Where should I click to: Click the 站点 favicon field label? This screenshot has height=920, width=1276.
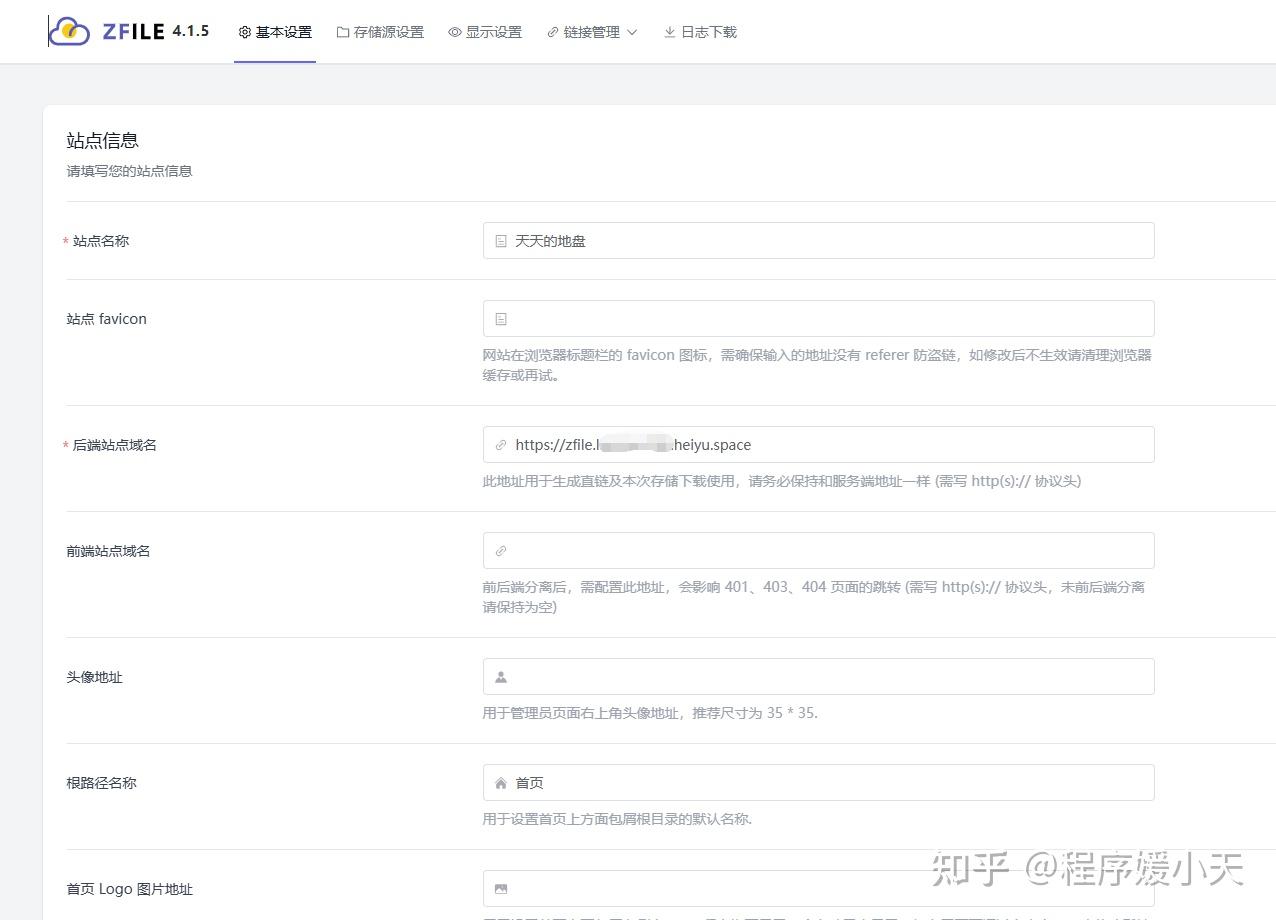106,319
